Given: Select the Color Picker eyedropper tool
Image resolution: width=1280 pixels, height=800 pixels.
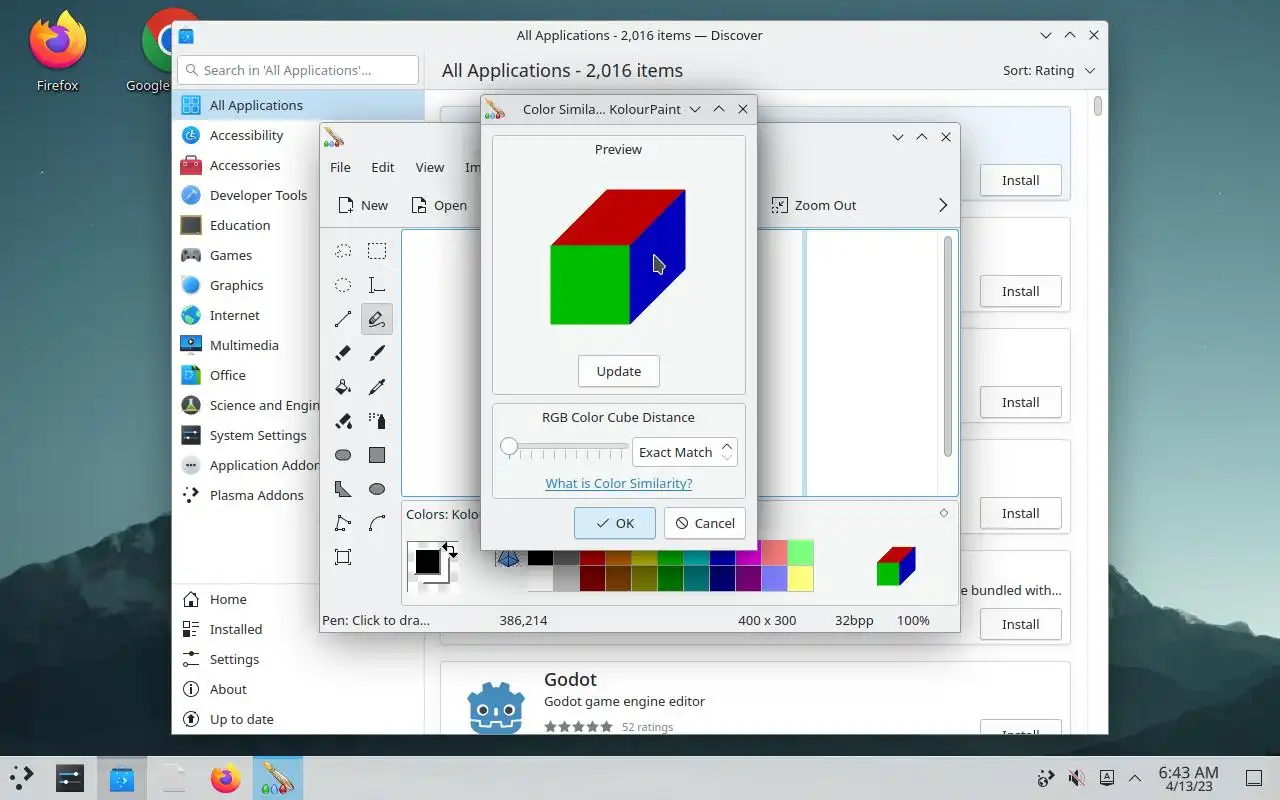Looking at the screenshot, I should click(x=377, y=387).
